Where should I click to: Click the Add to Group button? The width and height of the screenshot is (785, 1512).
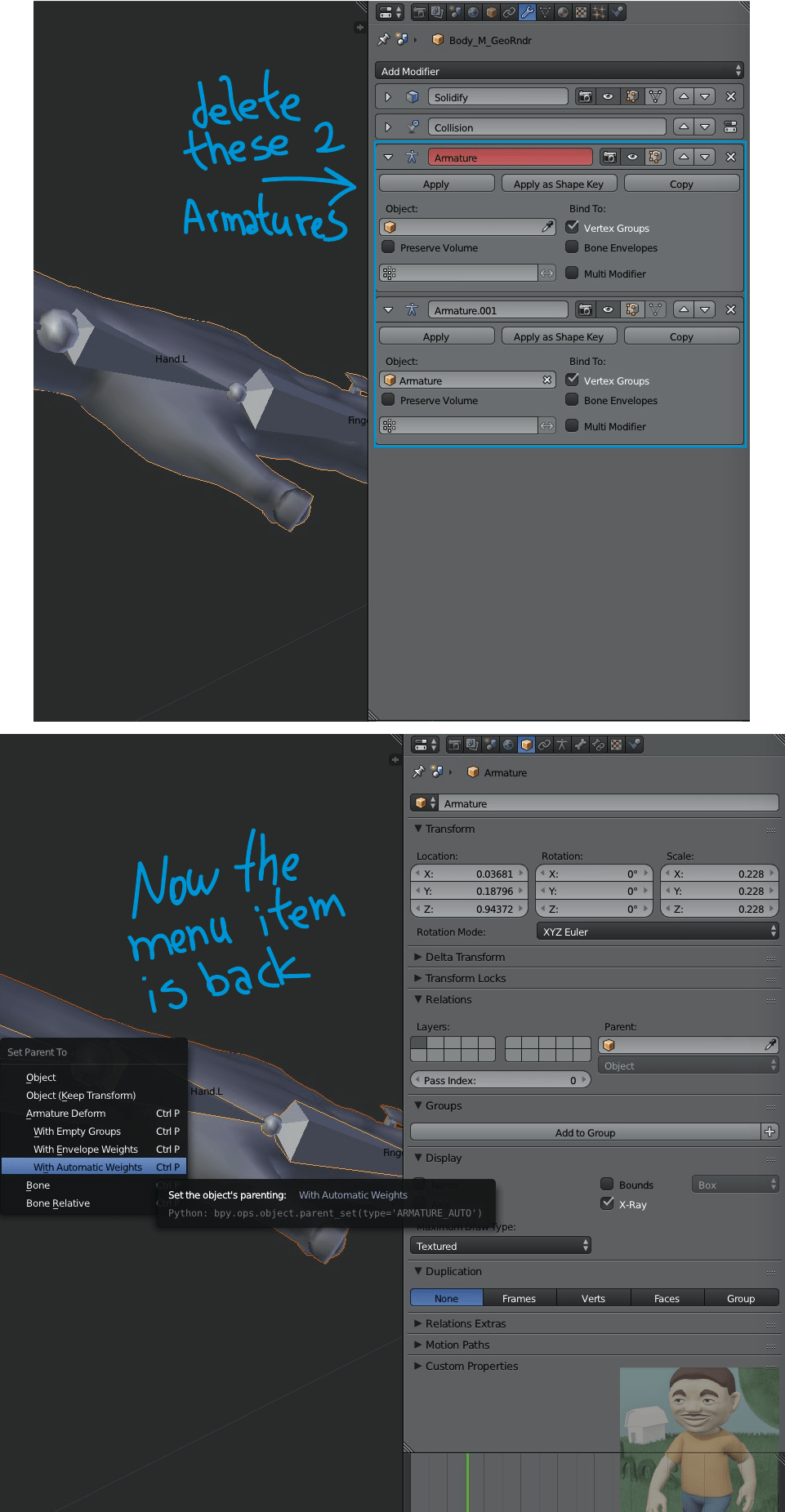click(x=585, y=1132)
